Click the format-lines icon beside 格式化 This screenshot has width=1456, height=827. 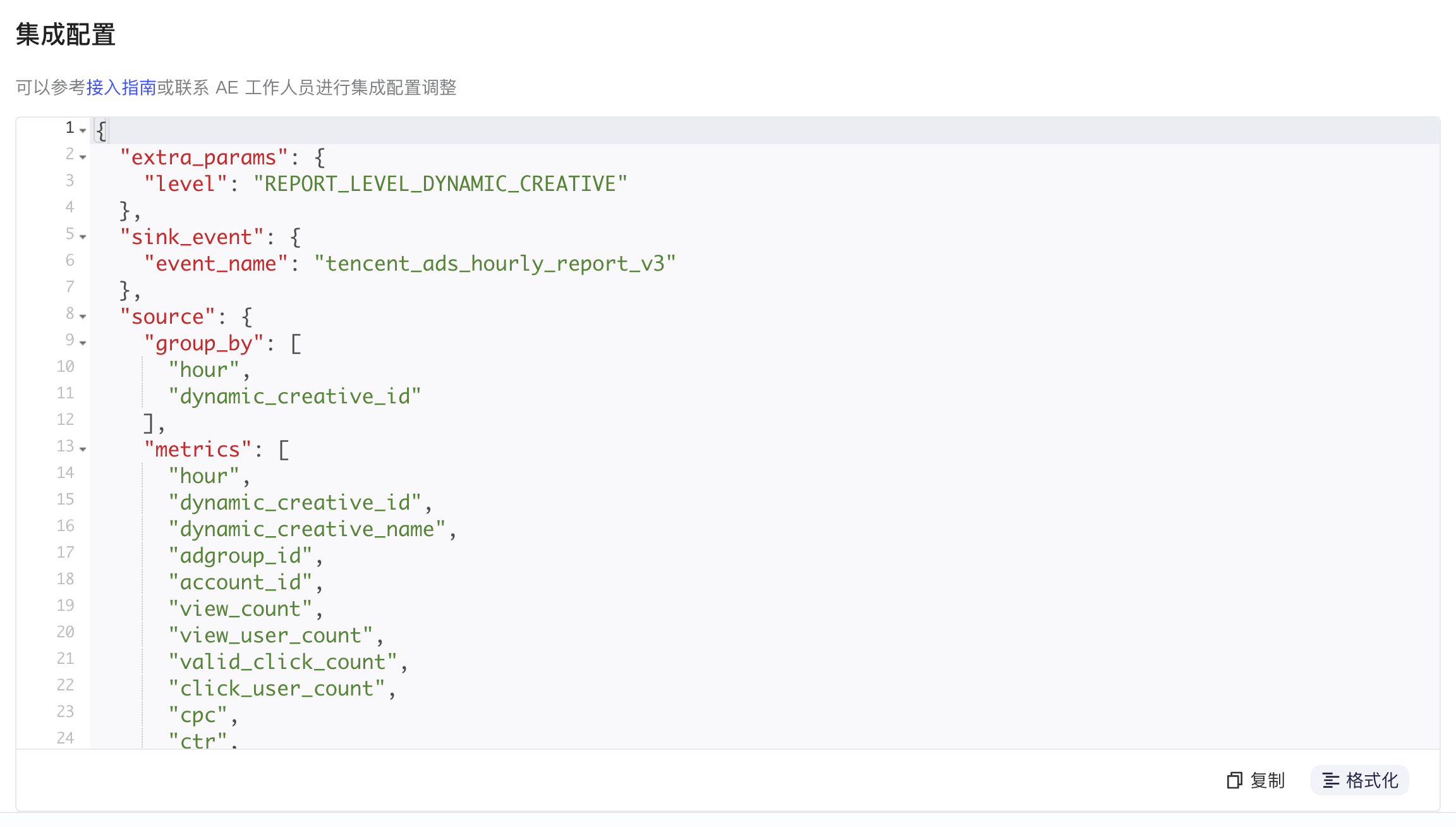[x=1331, y=781]
